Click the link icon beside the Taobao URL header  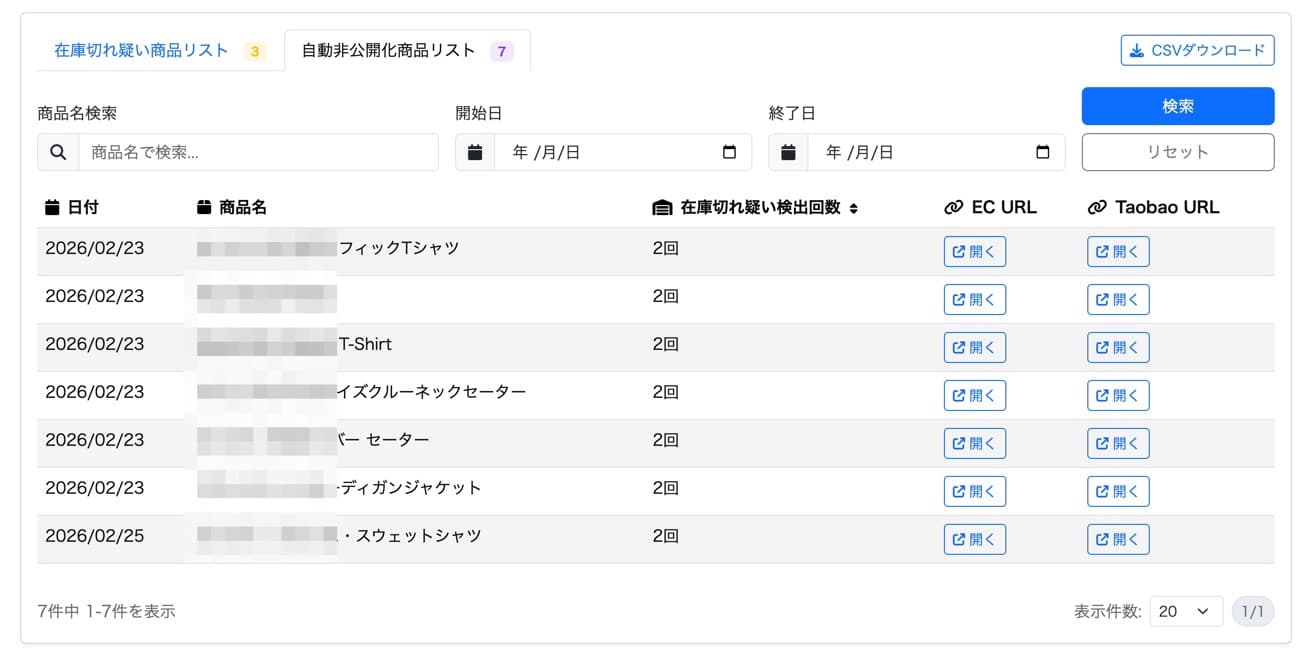[x=1095, y=207]
